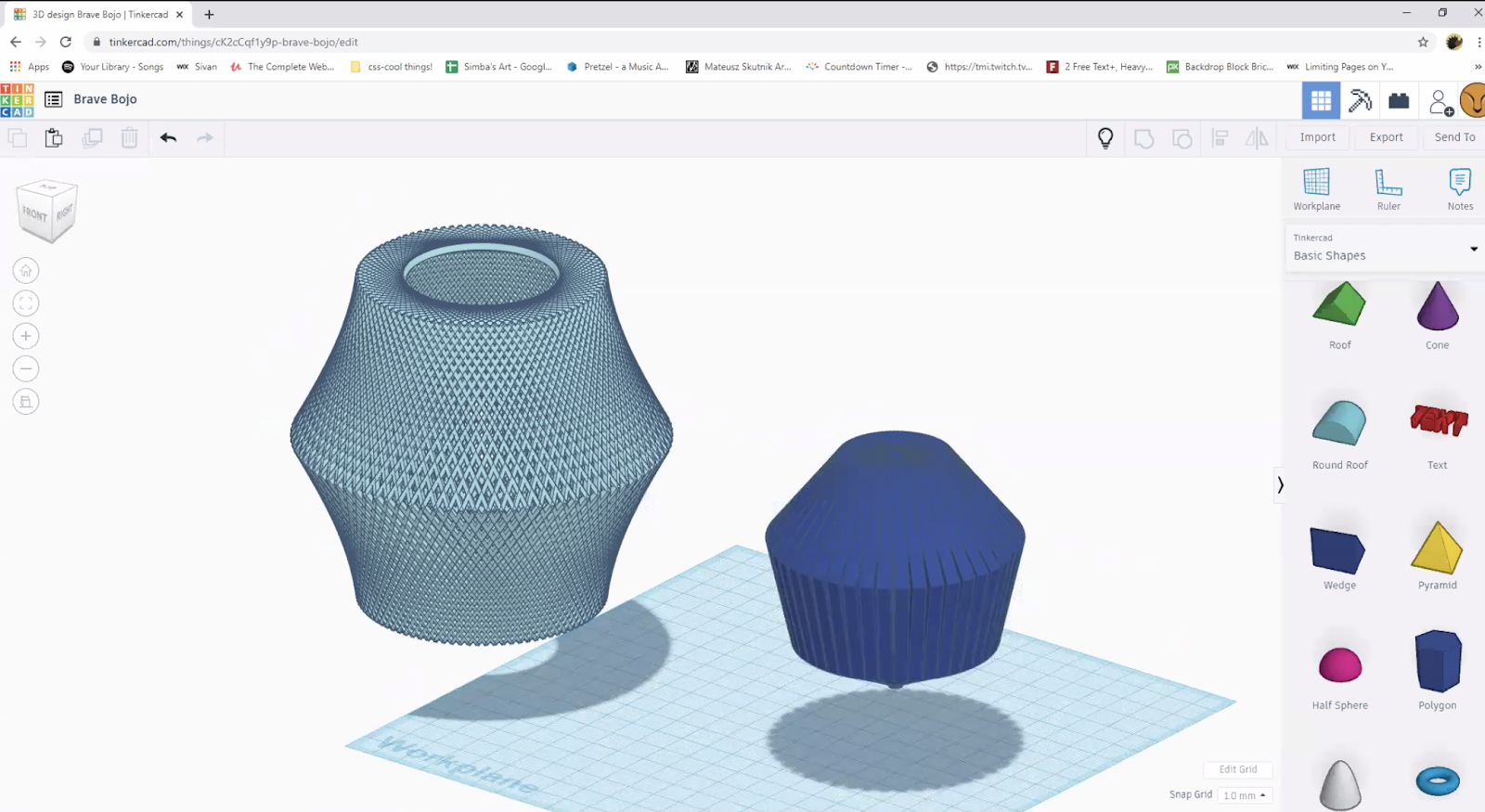The width and height of the screenshot is (1485, 812).
Task: Open the designs list icon beside Brave Bojo
Action: pos(54,99)
